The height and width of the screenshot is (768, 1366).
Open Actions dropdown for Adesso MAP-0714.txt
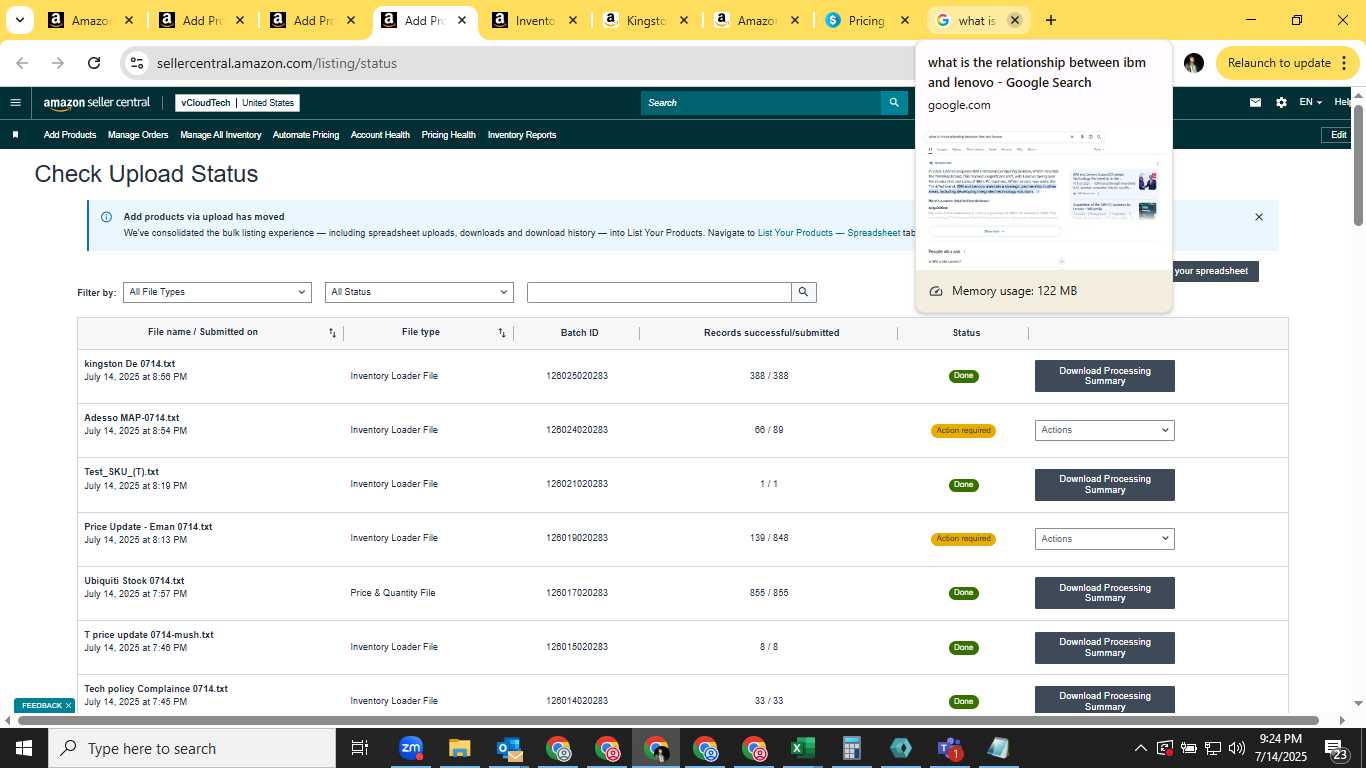coord(1104,430)
